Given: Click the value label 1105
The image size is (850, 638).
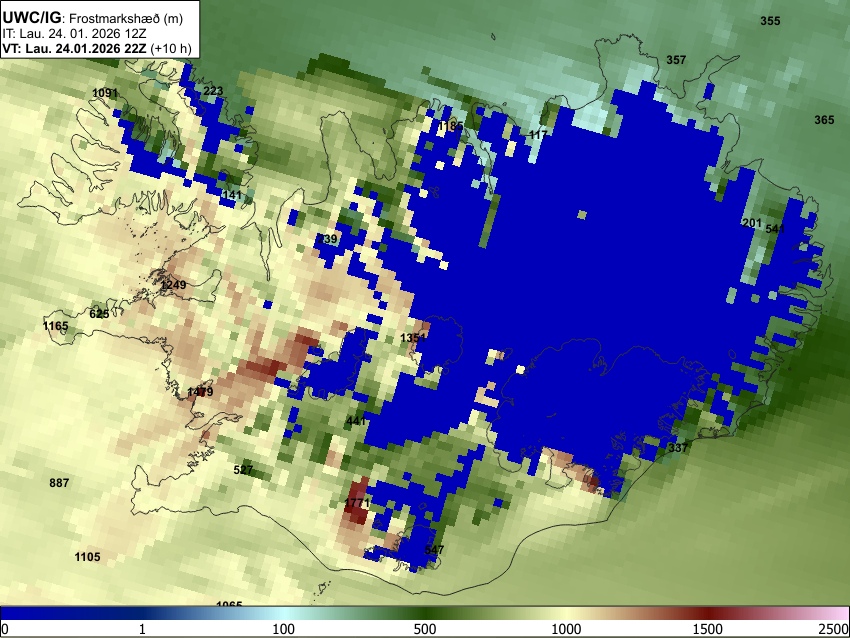Looking at the screenshot, I should [87, 557].
